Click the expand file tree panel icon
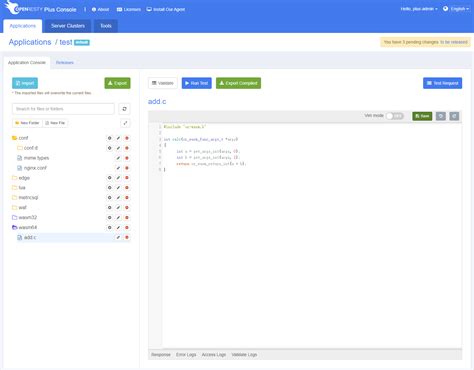The image size is (474, 370). click(125, 123)
